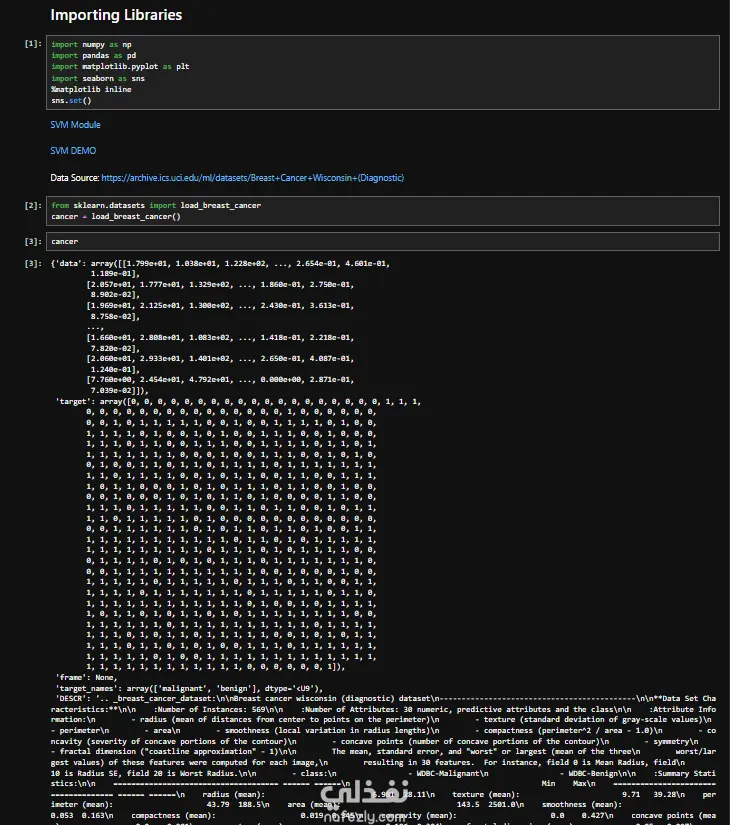
Task: Click the input prompt label [2]:
Action: [x=33, y=205]
